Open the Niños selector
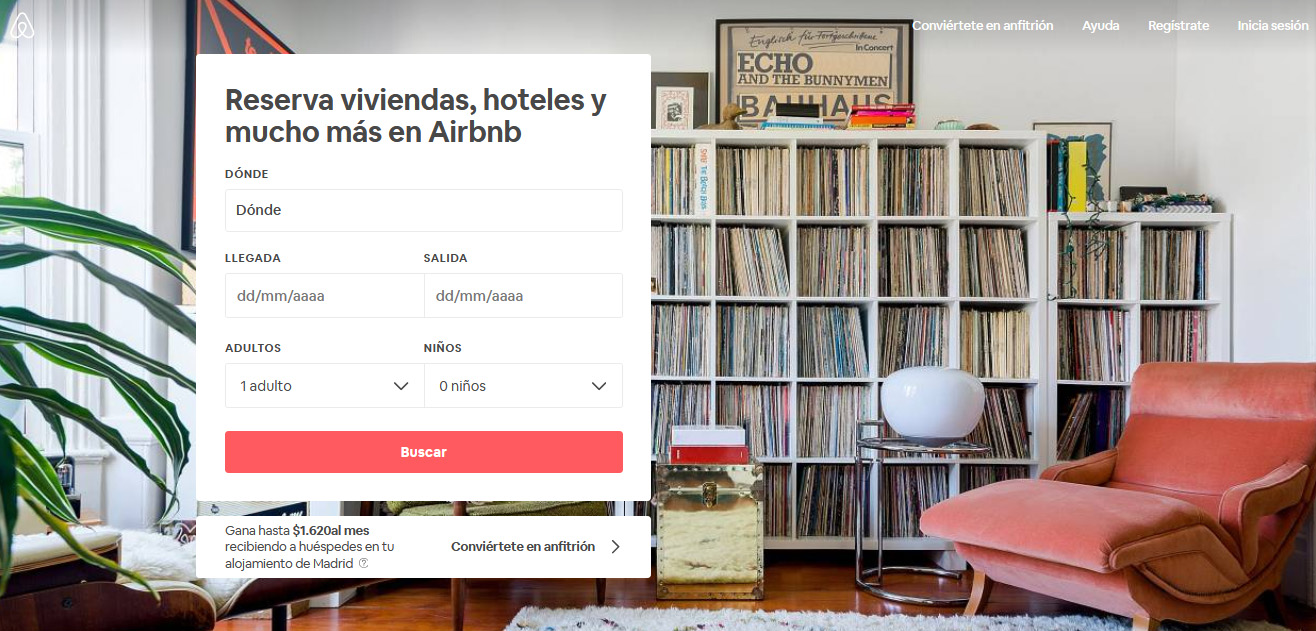 (x=523, y=386)
